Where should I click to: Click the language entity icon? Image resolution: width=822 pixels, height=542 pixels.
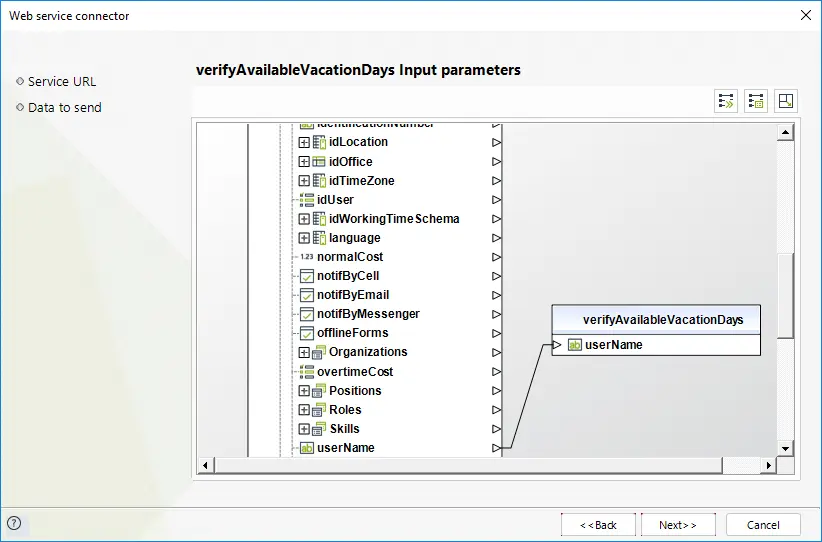click(x=319, y=238)
